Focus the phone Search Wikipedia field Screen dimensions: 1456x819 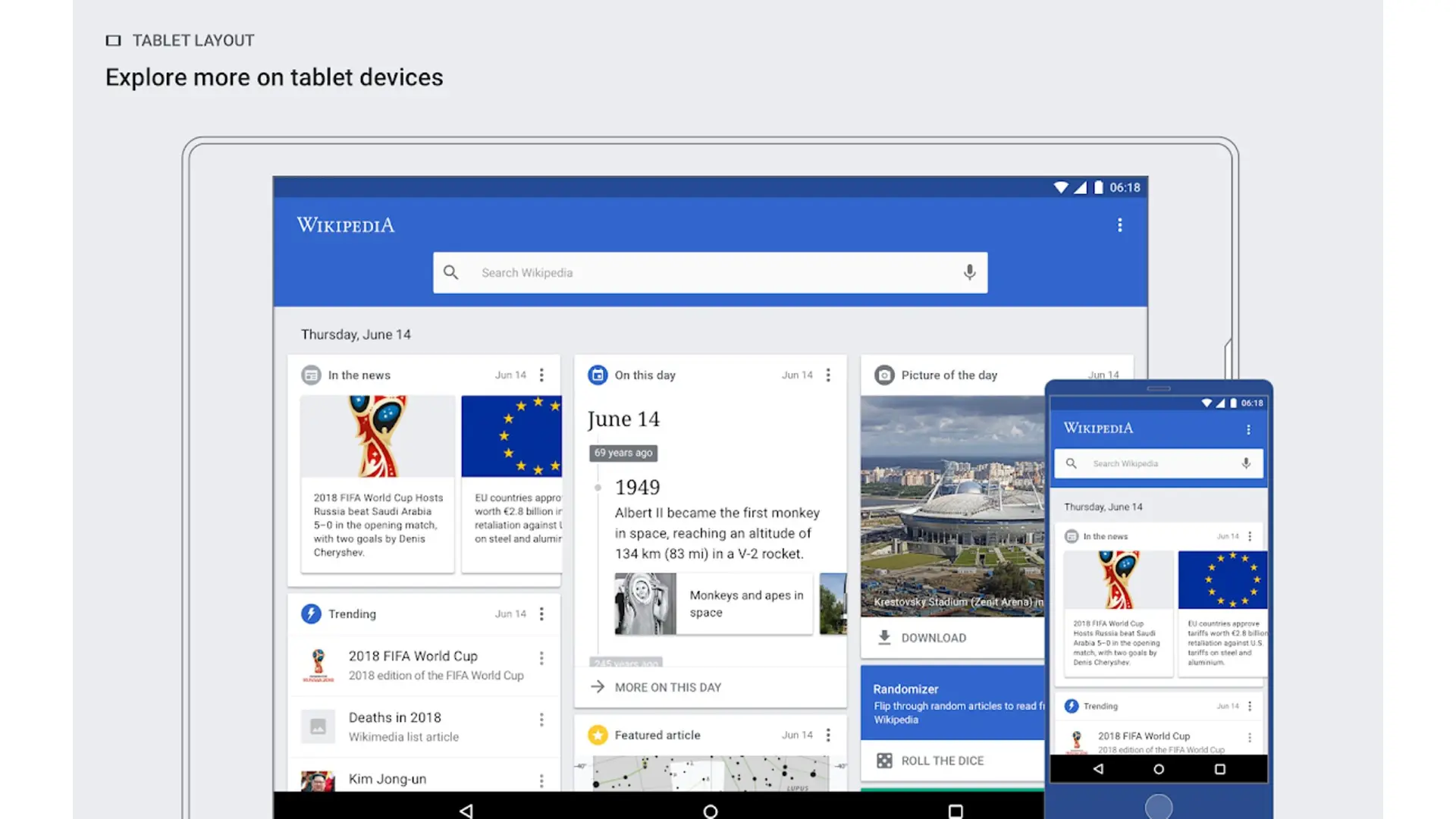click(1159, 463)
